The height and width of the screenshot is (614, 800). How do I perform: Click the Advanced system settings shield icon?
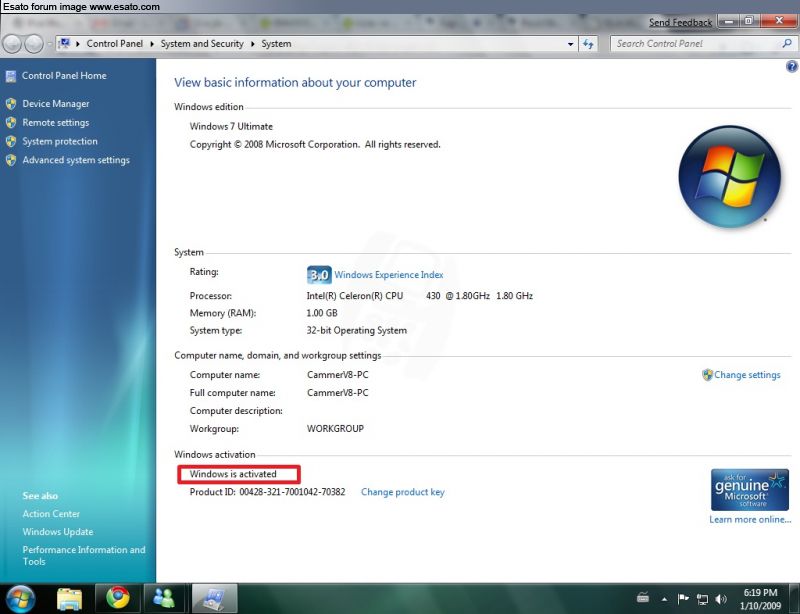pyautogui.click(x=11, y=160)
